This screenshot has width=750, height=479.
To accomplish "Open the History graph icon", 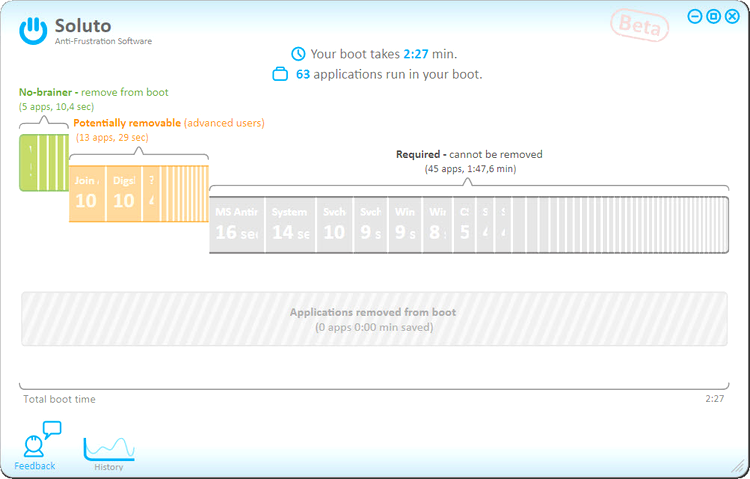I will coord(109,449).
